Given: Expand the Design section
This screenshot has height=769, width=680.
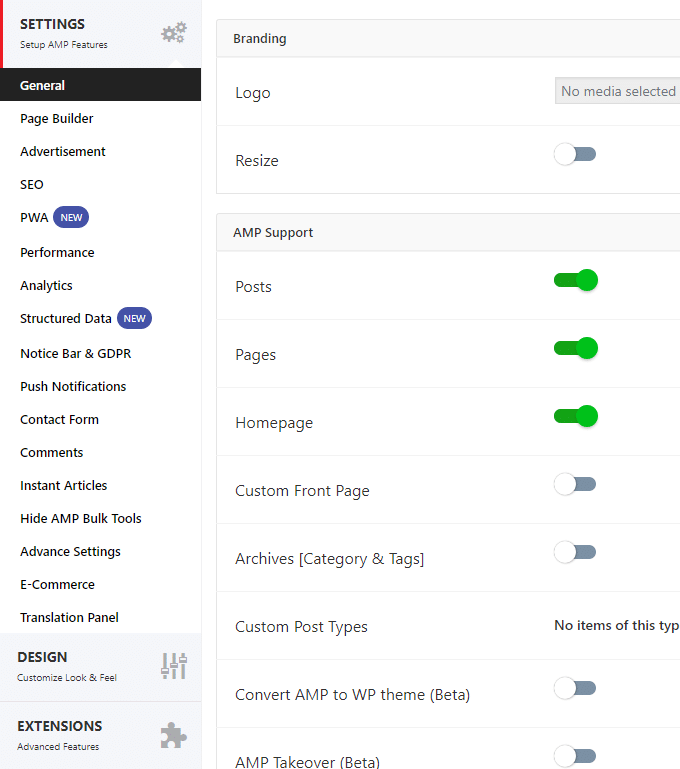Looking at the screenshot, I should coord(101,667).
